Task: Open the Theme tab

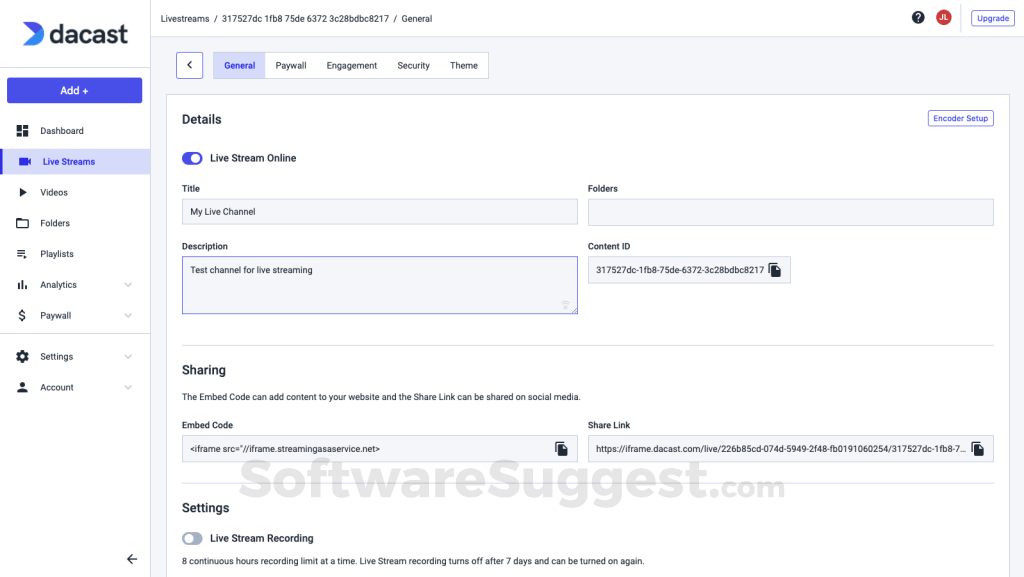Action: coord(463,65)
